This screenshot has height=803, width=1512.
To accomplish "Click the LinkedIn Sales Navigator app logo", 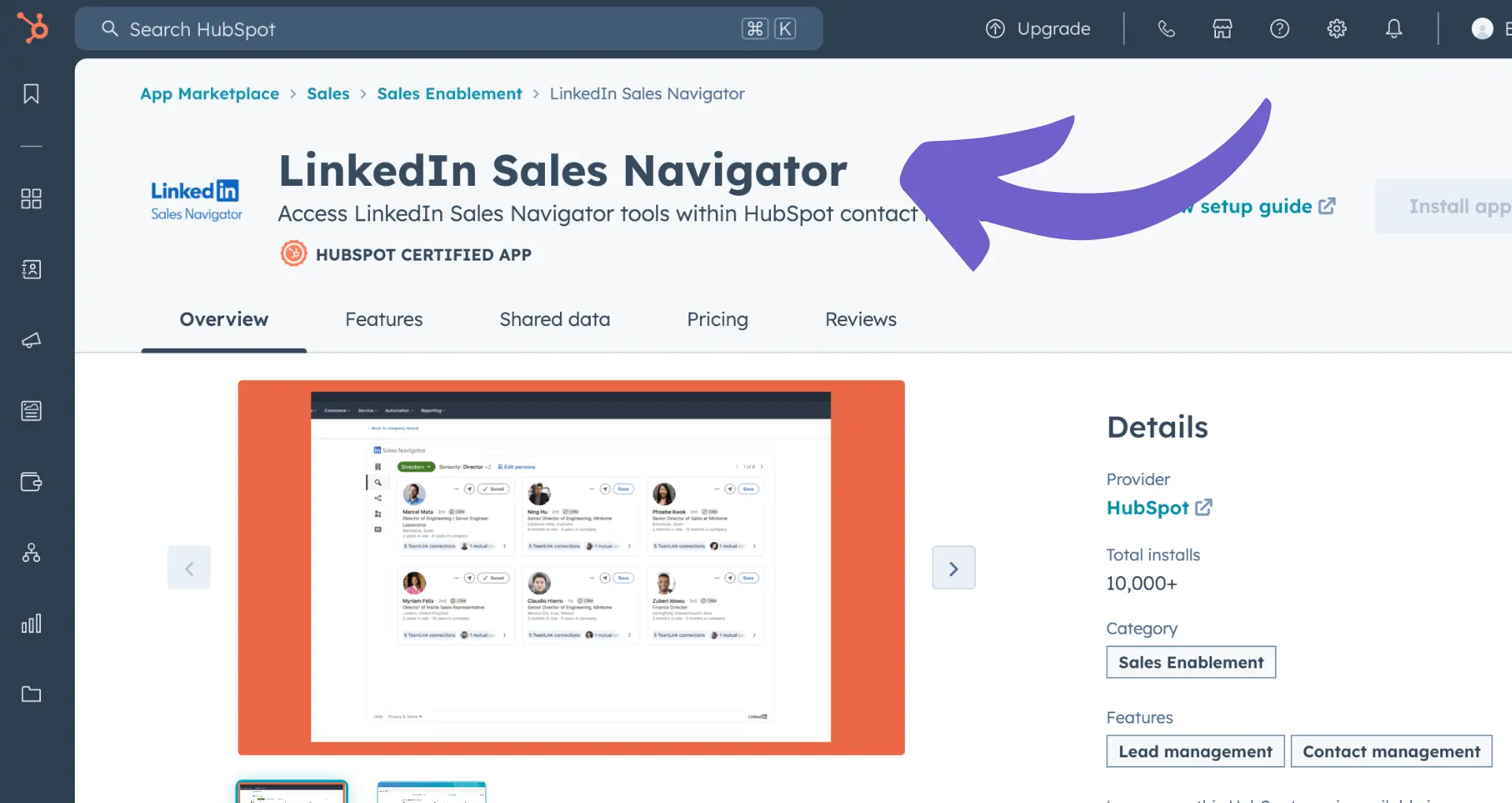I will (x=196, y=202).
